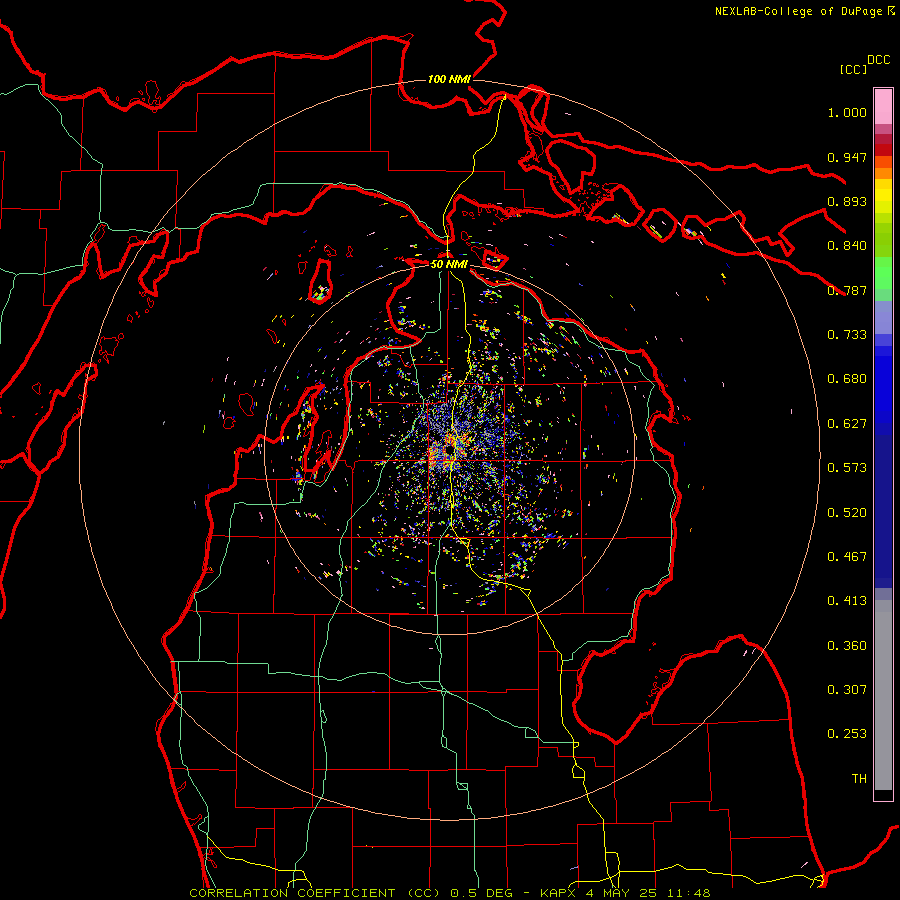The image size is (900, 900).
Task: Select the 0.573 color scale value
Action: 847,468
